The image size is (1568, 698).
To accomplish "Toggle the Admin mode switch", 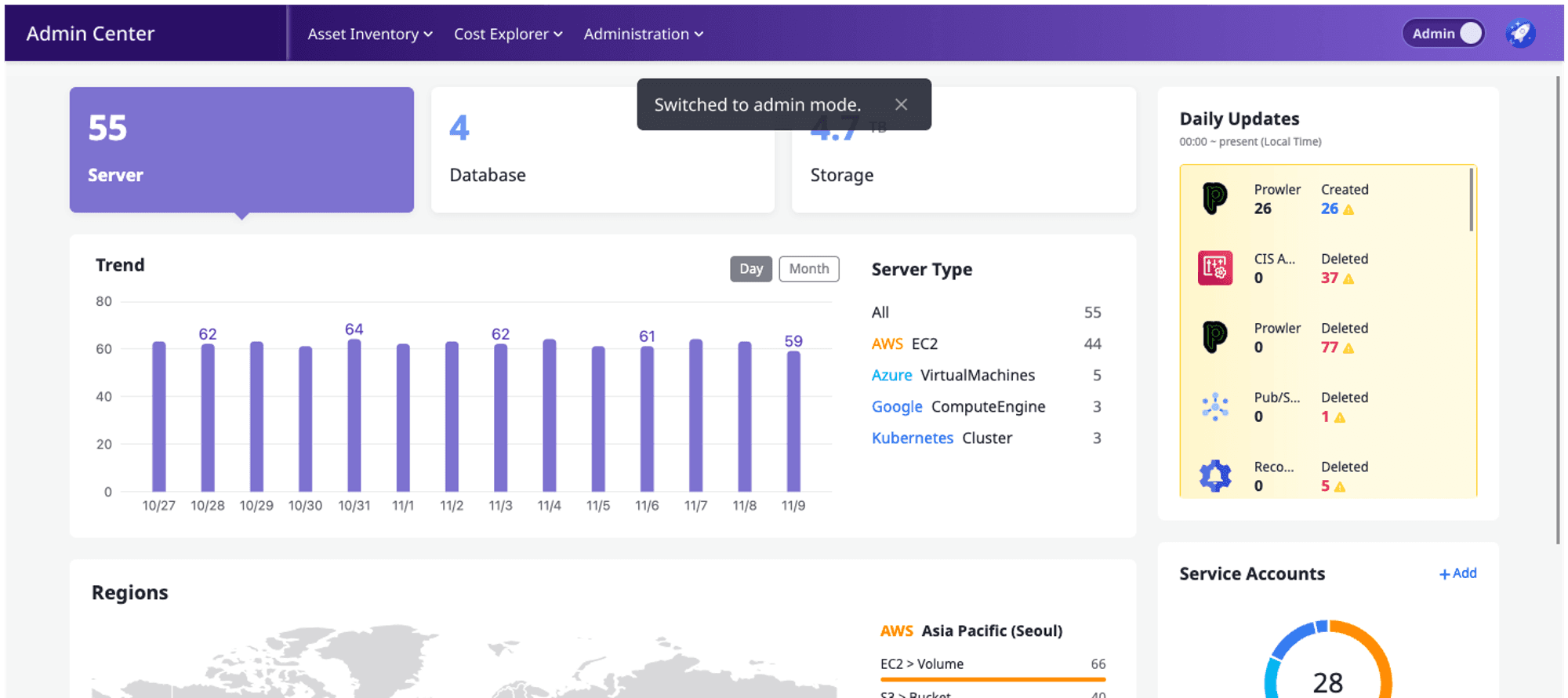I will pos(1443,33).
